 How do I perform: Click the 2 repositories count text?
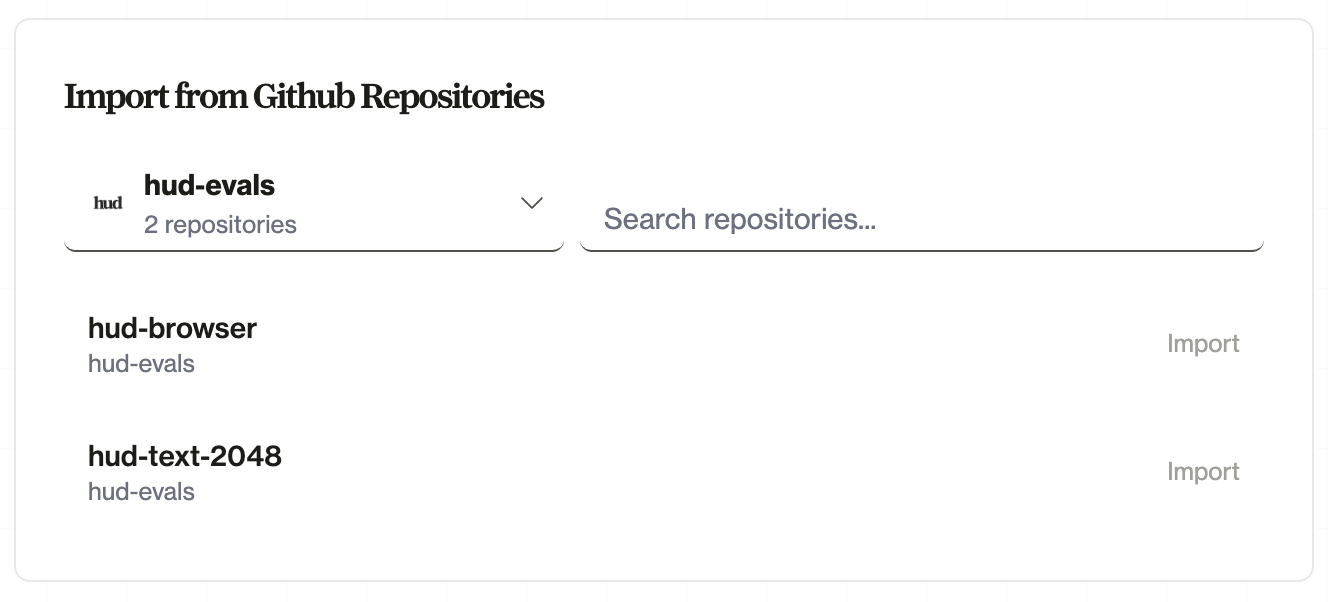220,224
